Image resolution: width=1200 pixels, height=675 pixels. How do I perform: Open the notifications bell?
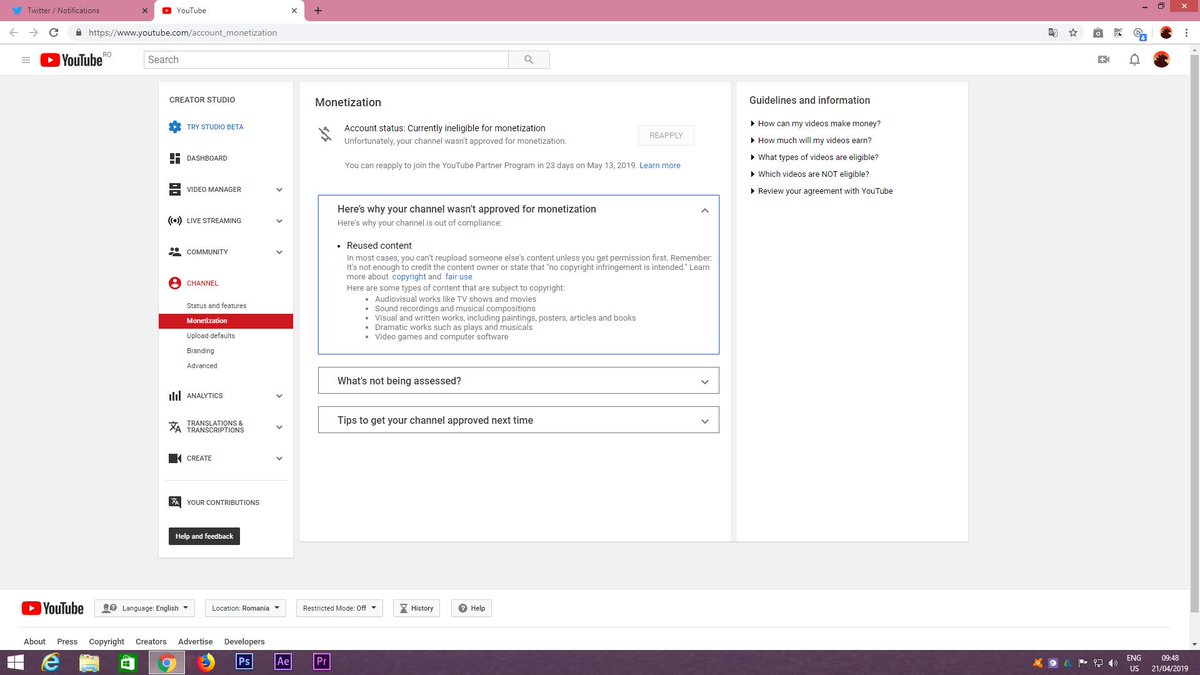click(1134, 60)
